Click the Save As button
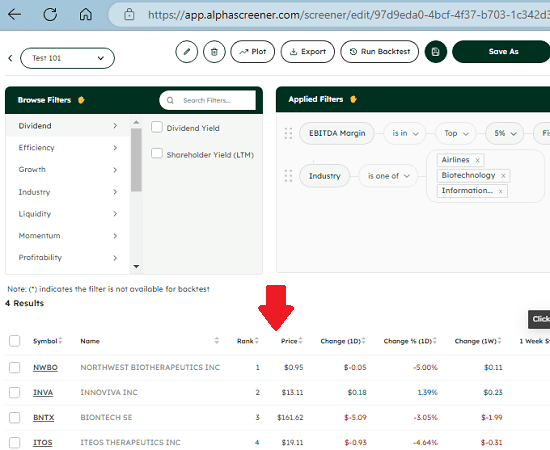 502,52
